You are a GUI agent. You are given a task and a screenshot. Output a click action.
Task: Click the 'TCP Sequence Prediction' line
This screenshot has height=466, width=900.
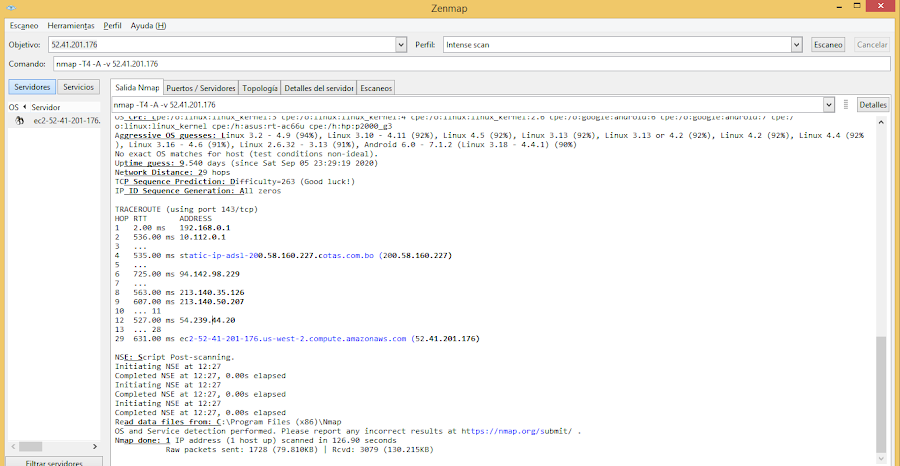[x=235, y=181]
